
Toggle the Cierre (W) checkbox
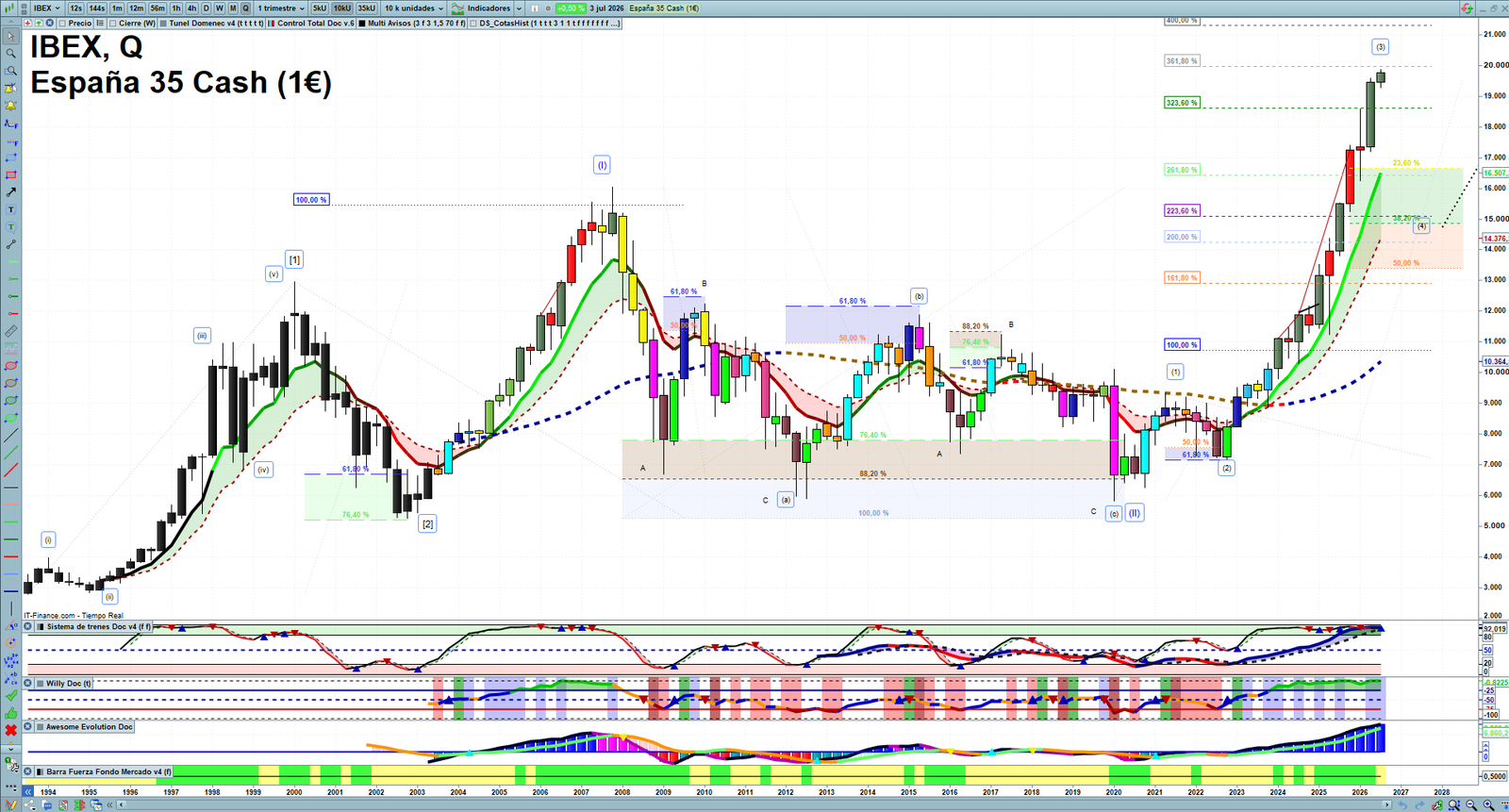[112, 23]
